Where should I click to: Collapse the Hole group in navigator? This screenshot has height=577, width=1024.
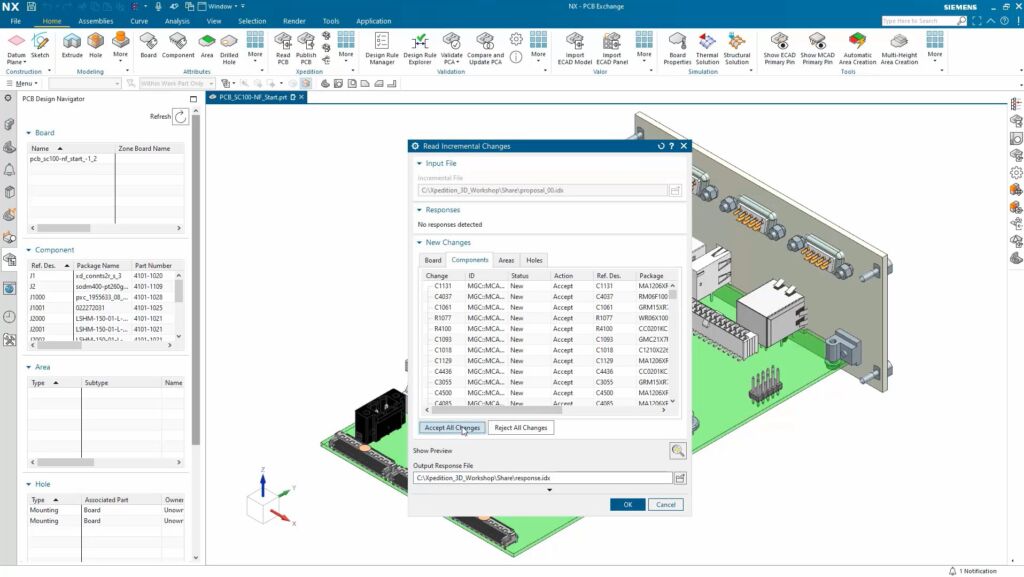click(x=29, y=484)
